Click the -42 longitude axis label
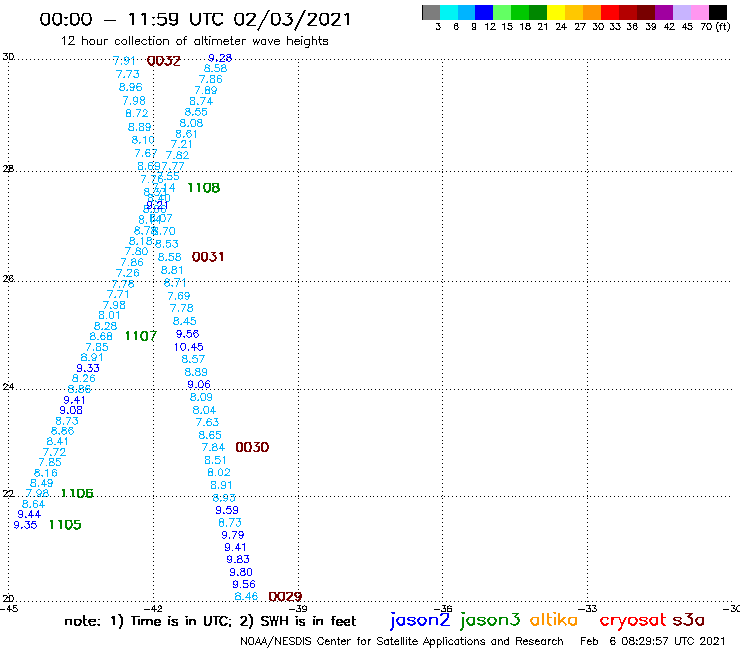 pos(153,608)
